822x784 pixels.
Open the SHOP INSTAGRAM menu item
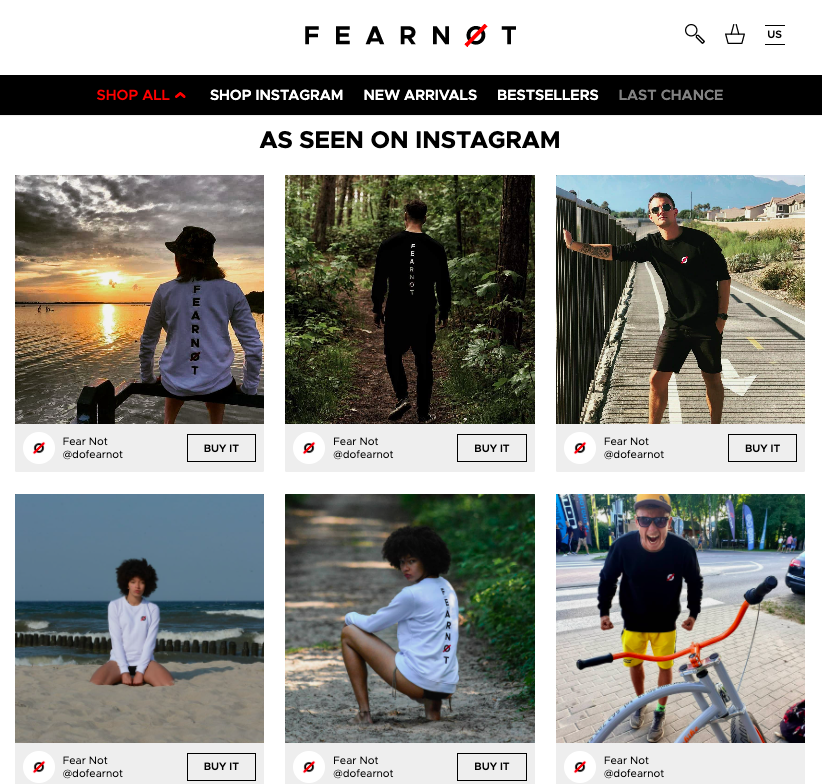point(276,95)
